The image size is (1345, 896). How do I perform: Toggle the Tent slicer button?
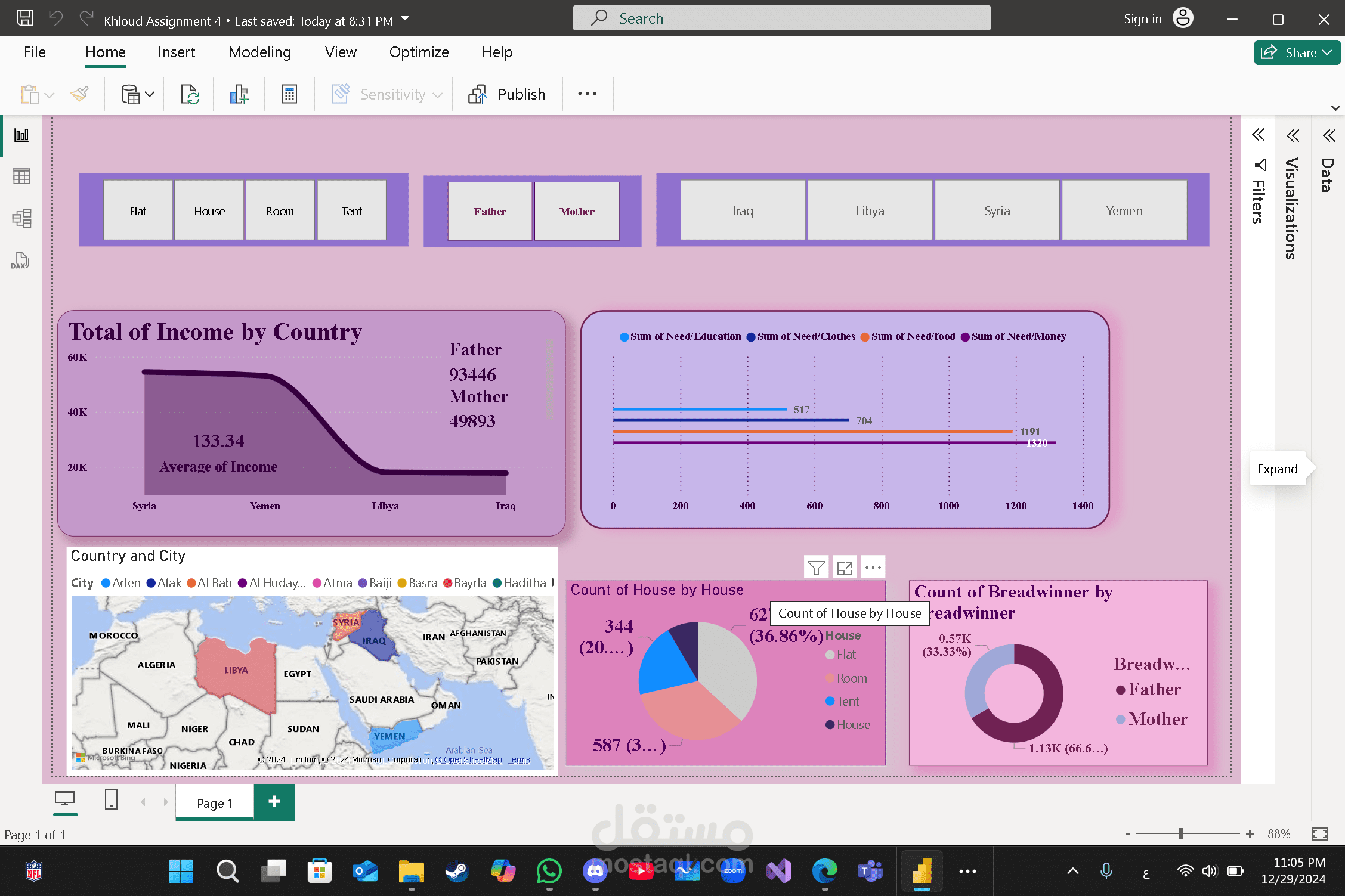click(x=352, y=211)
